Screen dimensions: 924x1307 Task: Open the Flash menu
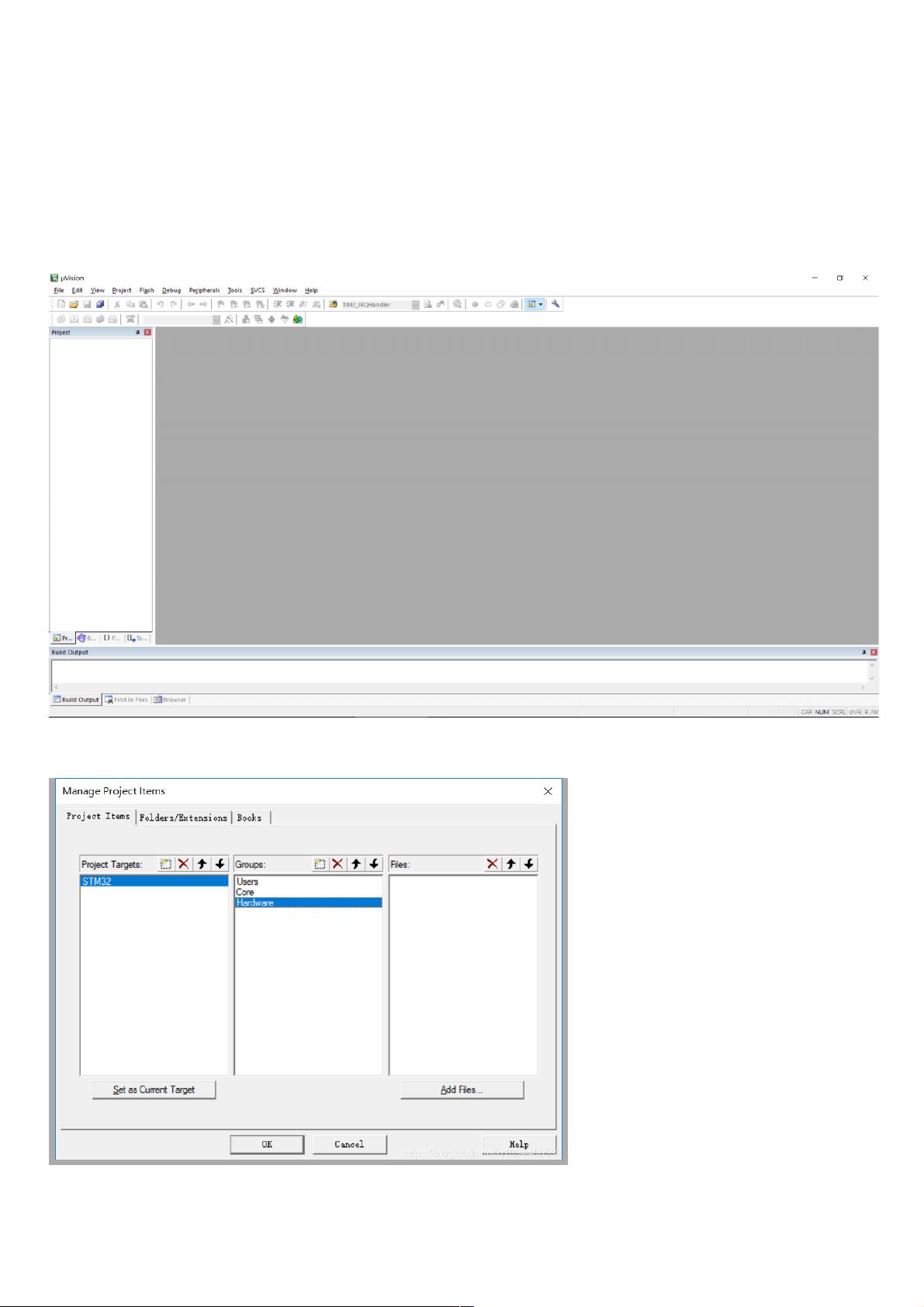147,290
